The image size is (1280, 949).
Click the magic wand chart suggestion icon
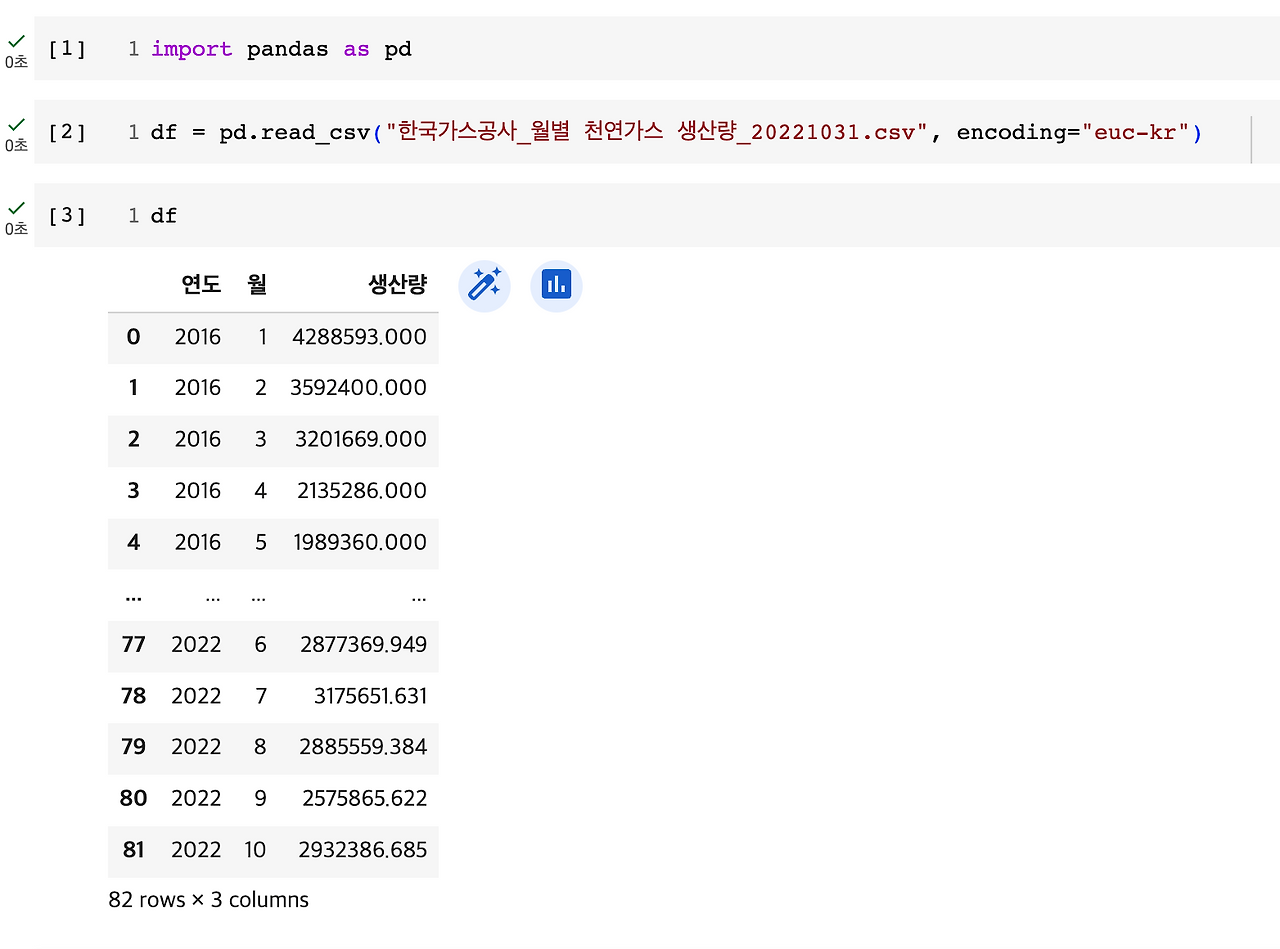(x=484, y=285)
